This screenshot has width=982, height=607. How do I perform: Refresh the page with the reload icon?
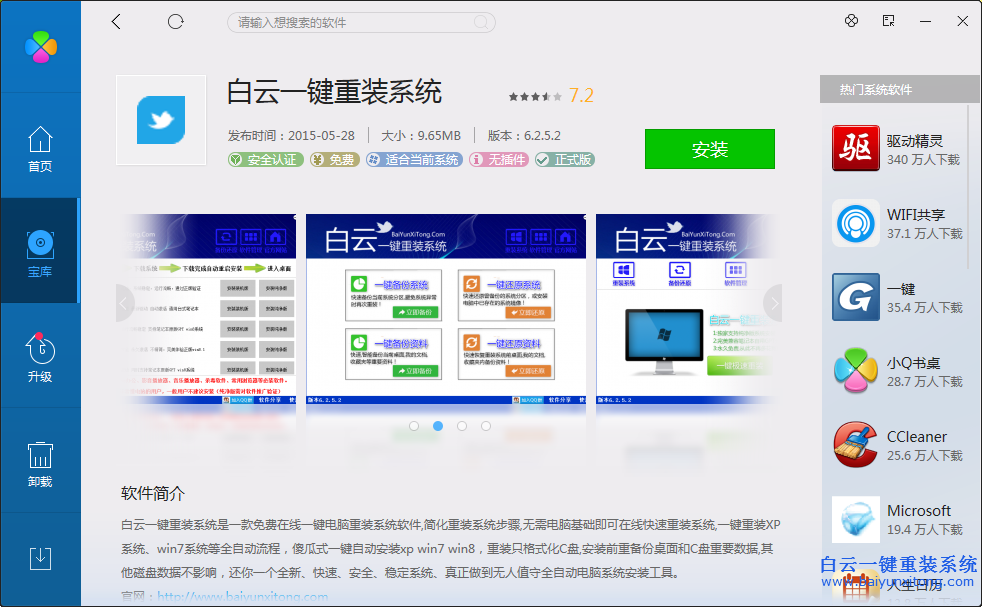[176, 20]
